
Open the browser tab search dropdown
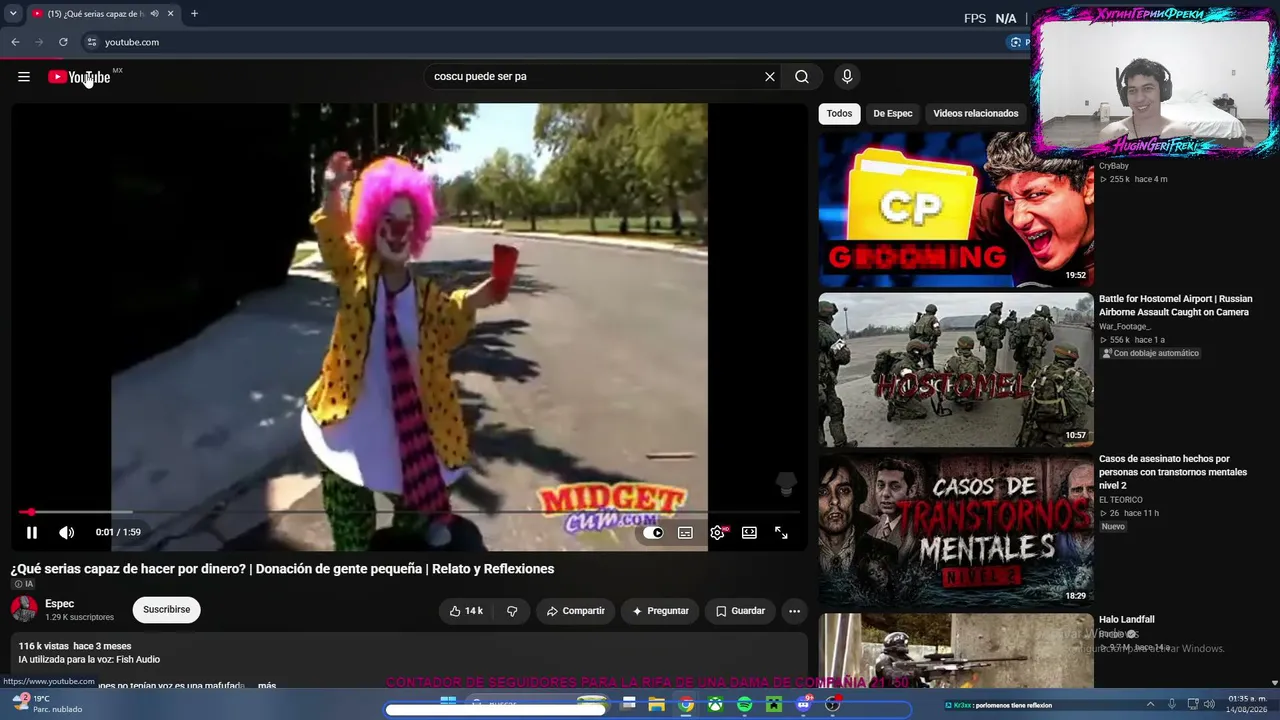coord(13,14)
